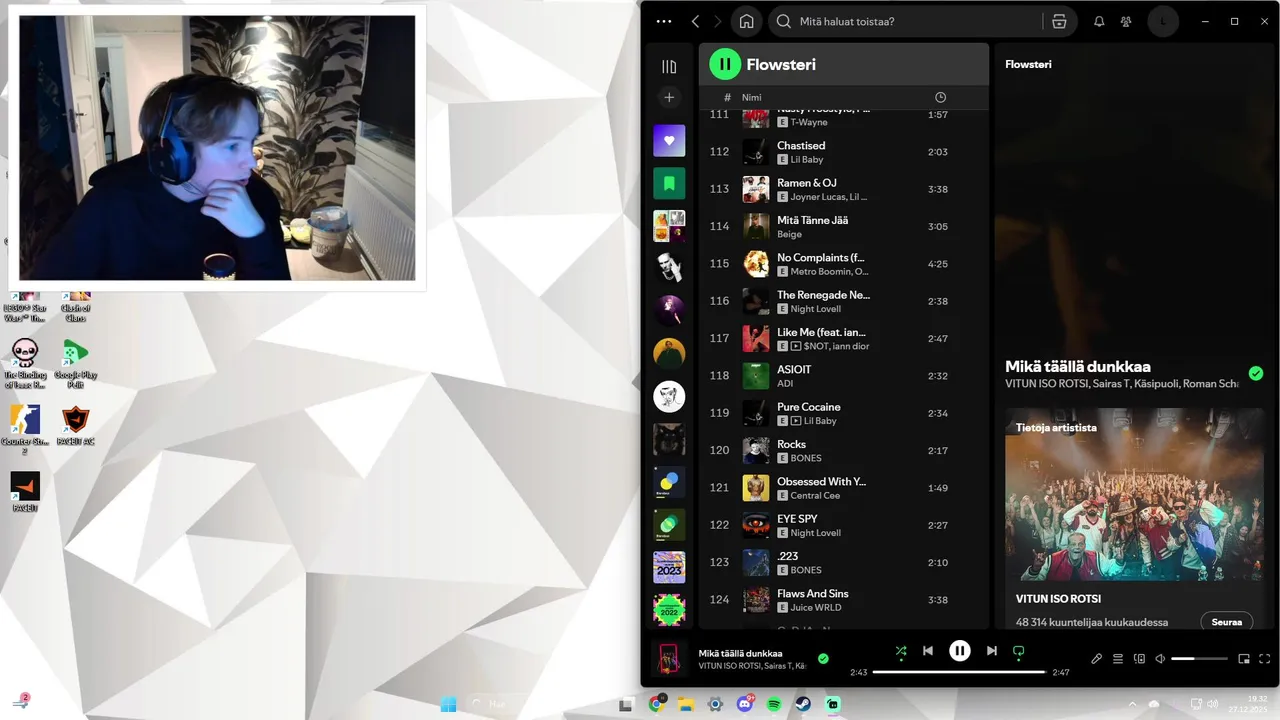
Task: Skip to previous track
Action: point(928,651)
